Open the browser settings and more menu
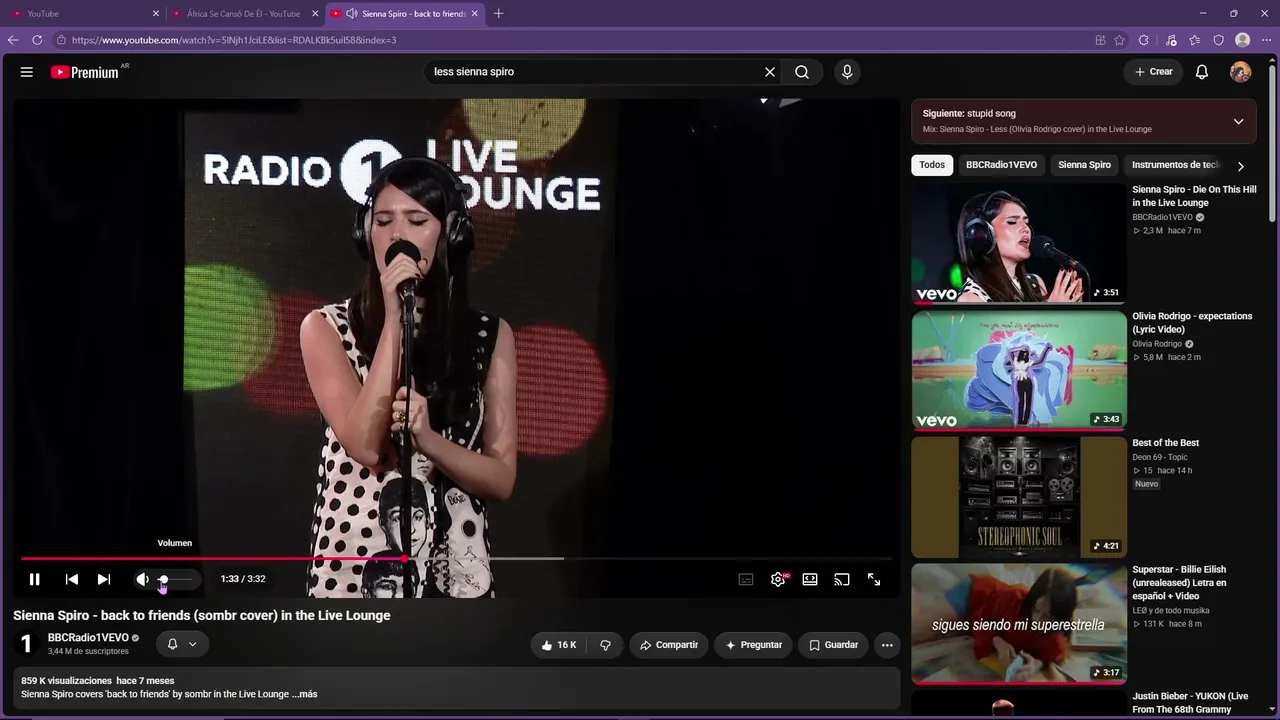Viewport: 1280px width, 720px height. (1267, 40)
